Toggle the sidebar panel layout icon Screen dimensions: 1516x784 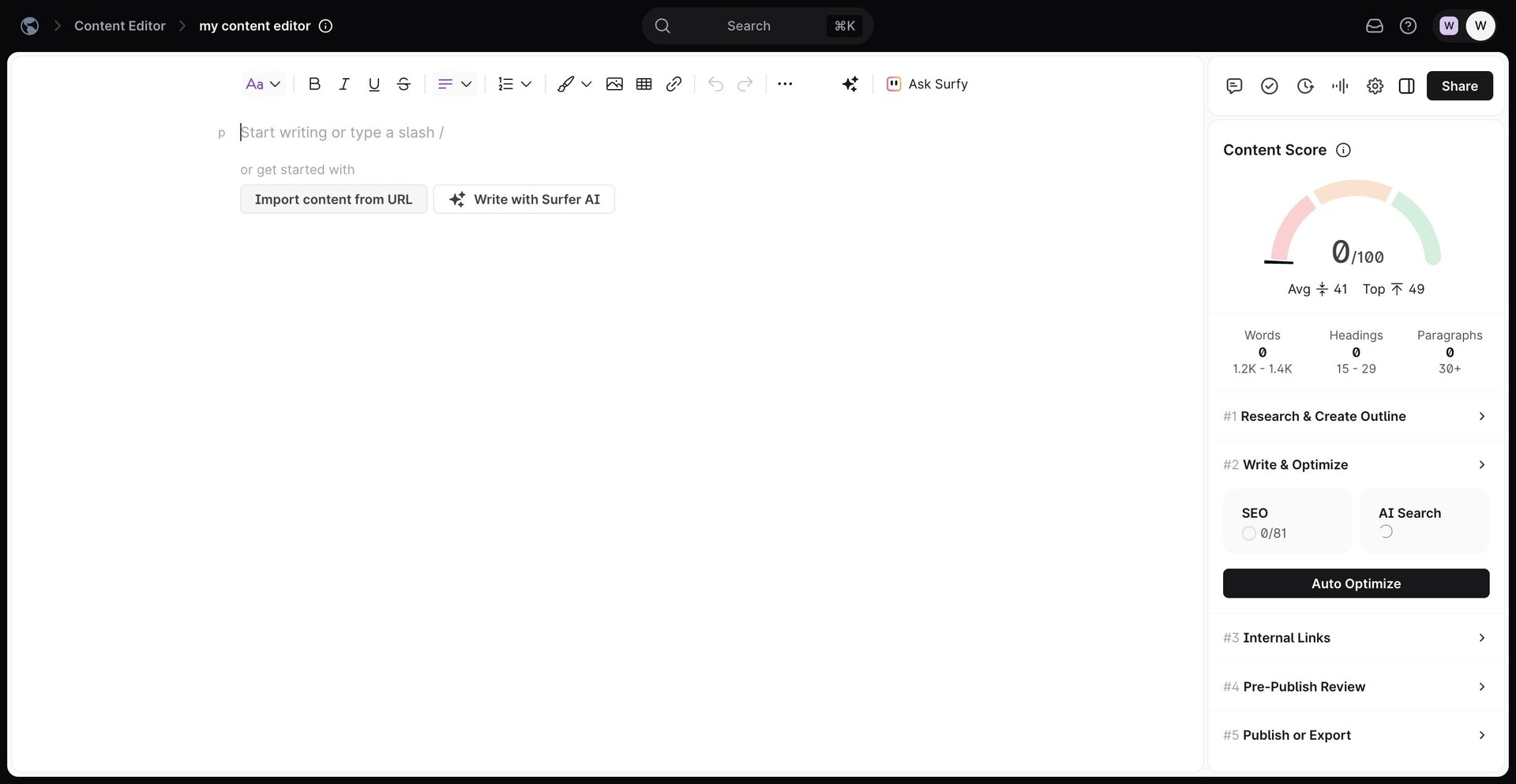1406,86
